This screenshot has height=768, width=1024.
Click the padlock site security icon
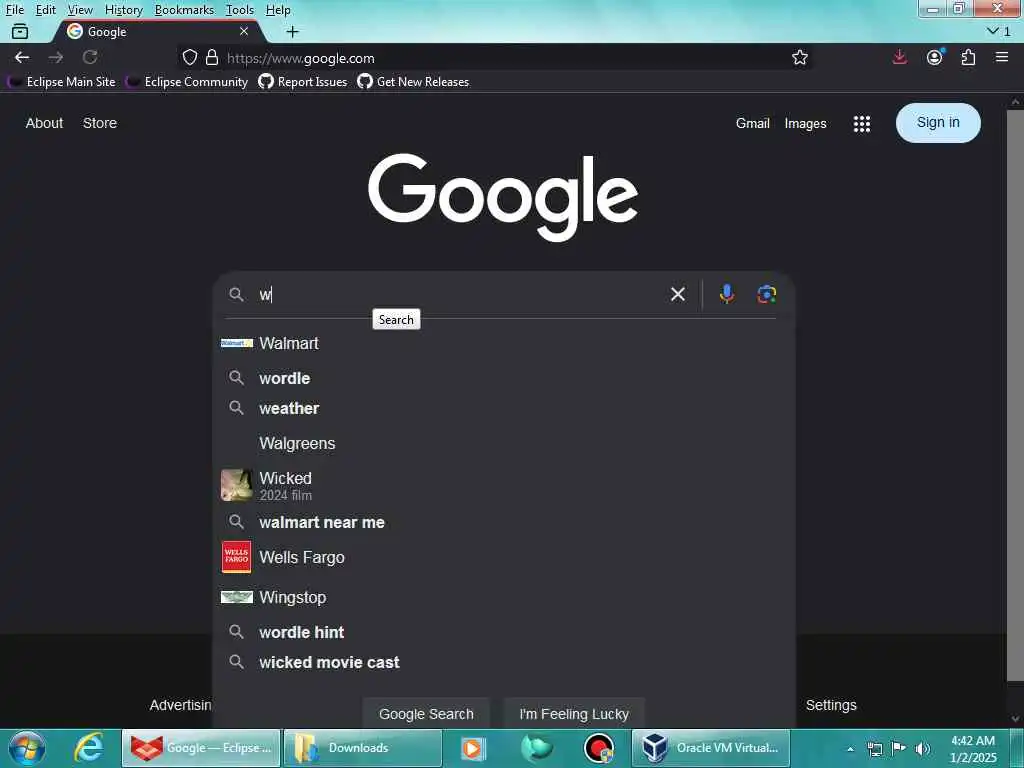212,57
